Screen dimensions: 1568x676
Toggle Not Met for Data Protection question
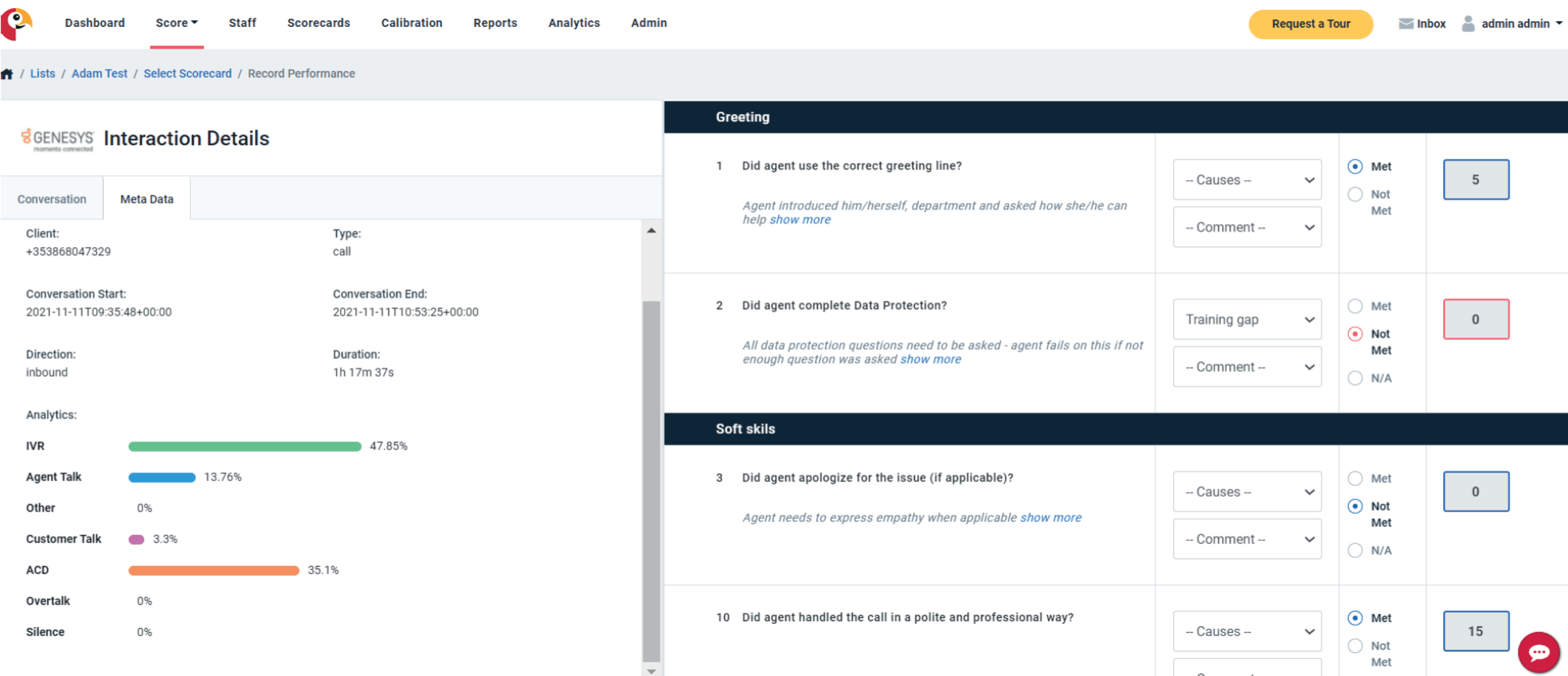click(x=1356, y=333)
